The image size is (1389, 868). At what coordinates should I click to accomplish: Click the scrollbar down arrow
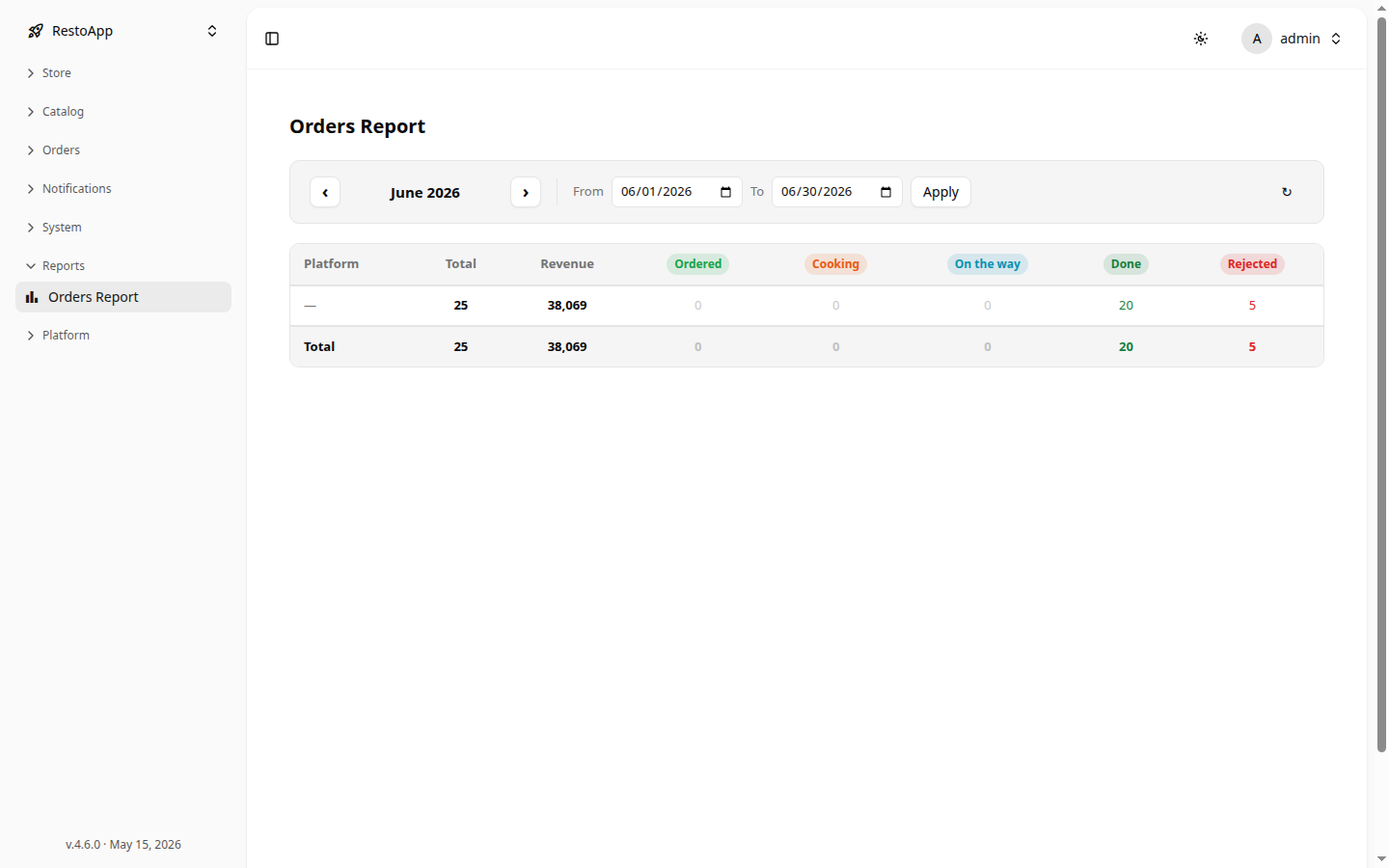pyautogui.click(x=1381, y=858)
